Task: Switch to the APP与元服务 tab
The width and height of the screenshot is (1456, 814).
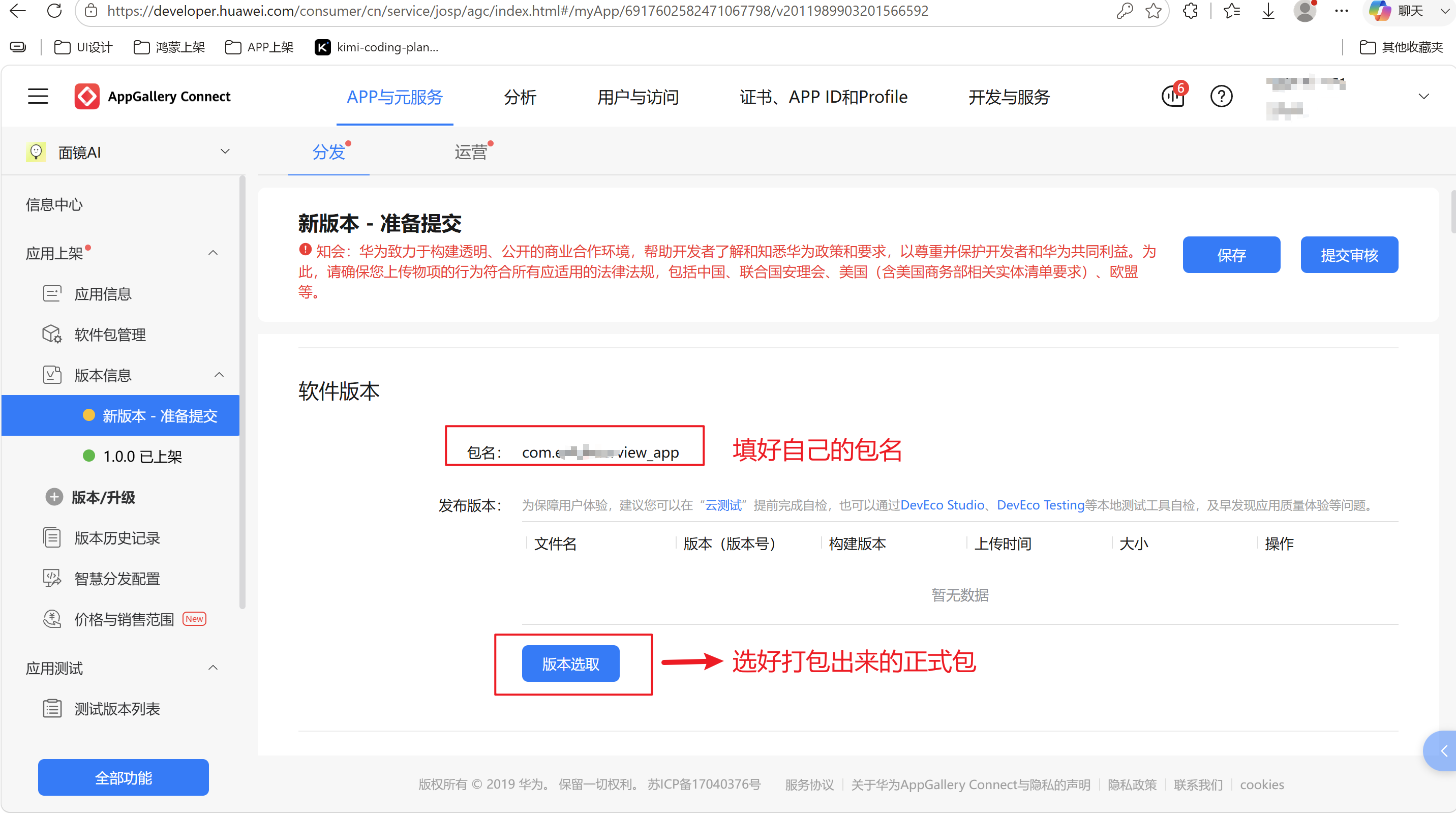Action: 395,97
